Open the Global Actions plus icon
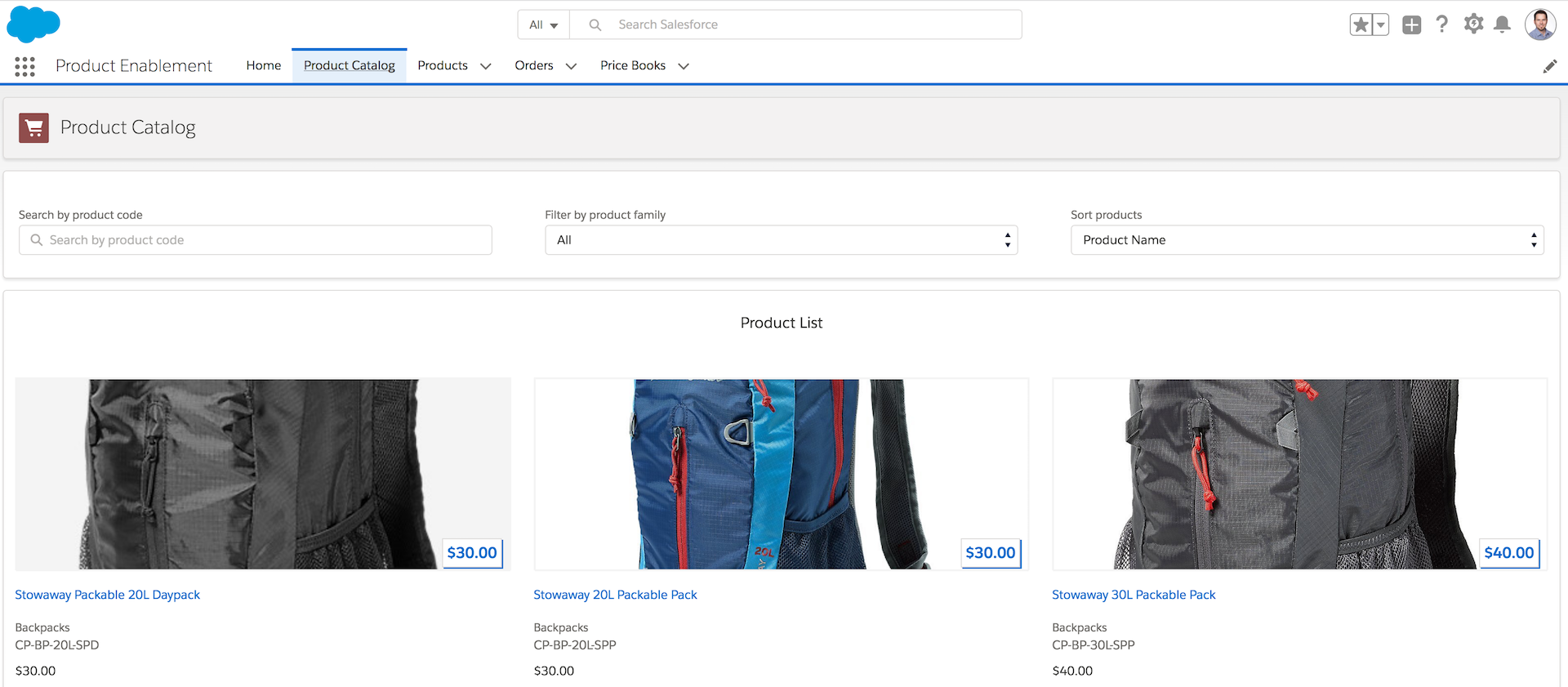1568x687 pixels. click(x=1411, y=25)
